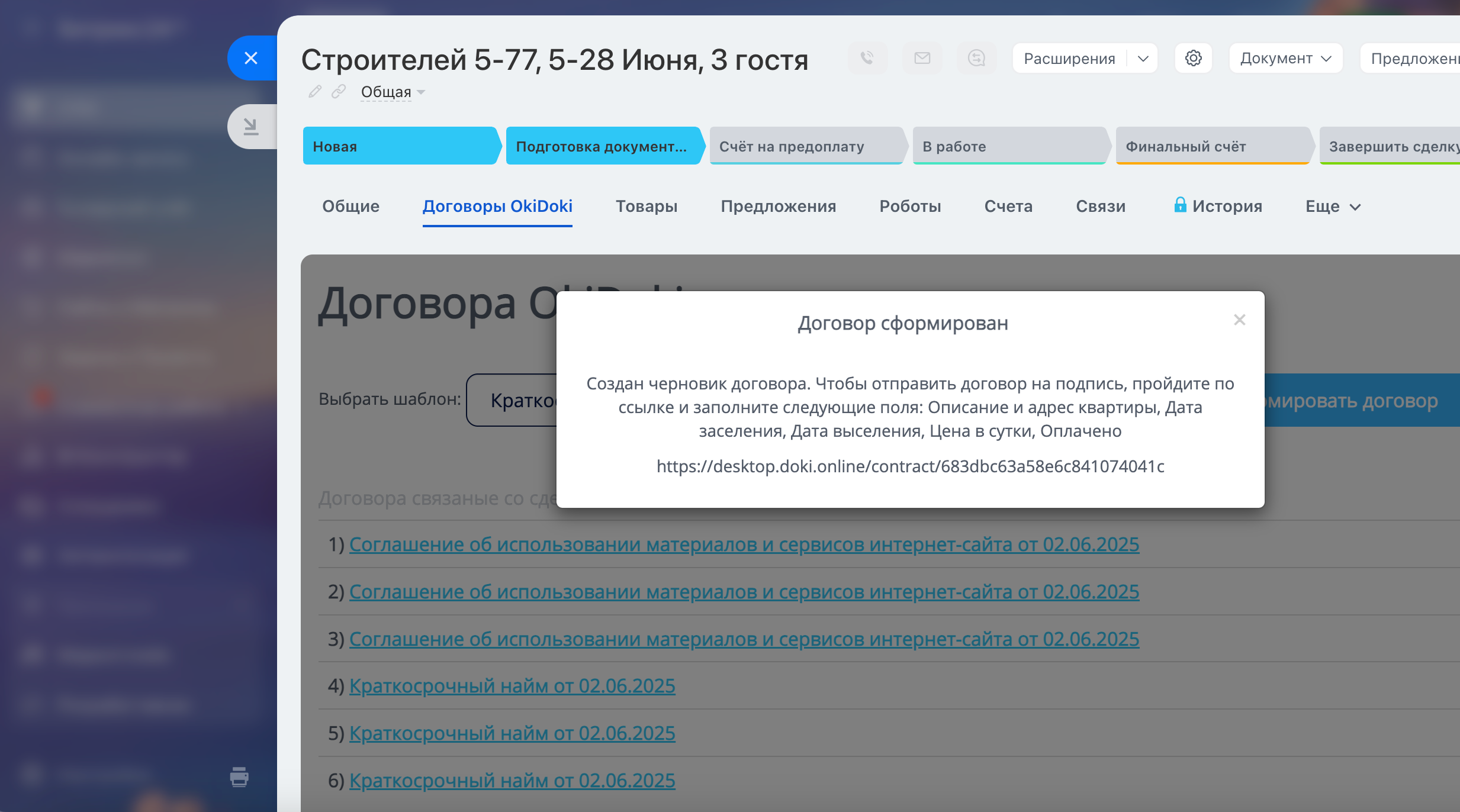Switch to the Товары tab
Screen dimensions: 1460x812
coord(646,207)
